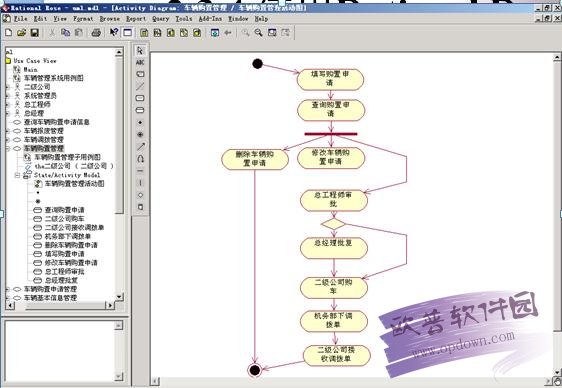Click the Zoom Out magnifier icon
This screenshot has height=388, width=562.
click(258, 33)
